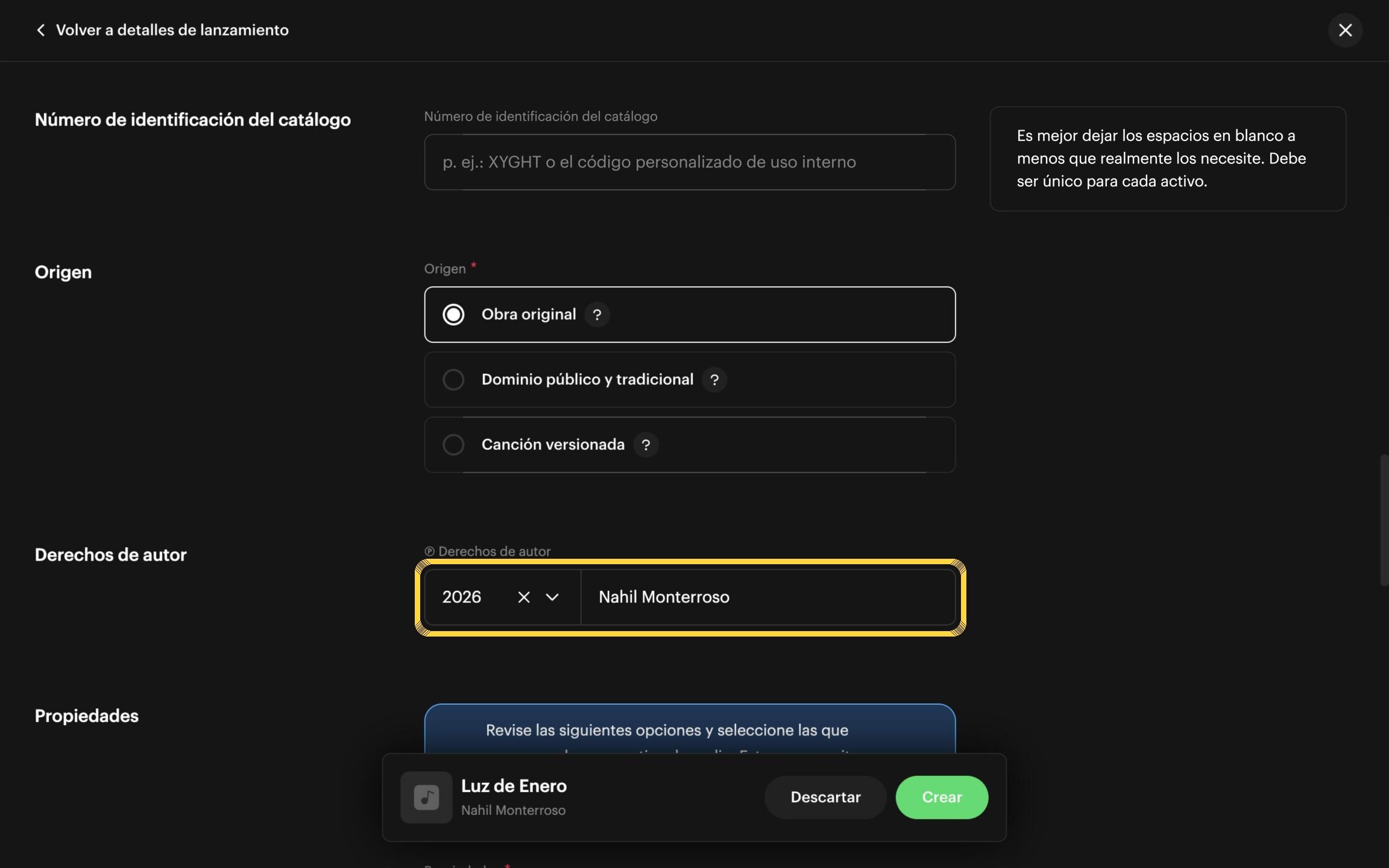The height and width of the screenshot is (868, 1389).
Task: Click the catalog number hint text box
Action: click(x=1168, y=159)
